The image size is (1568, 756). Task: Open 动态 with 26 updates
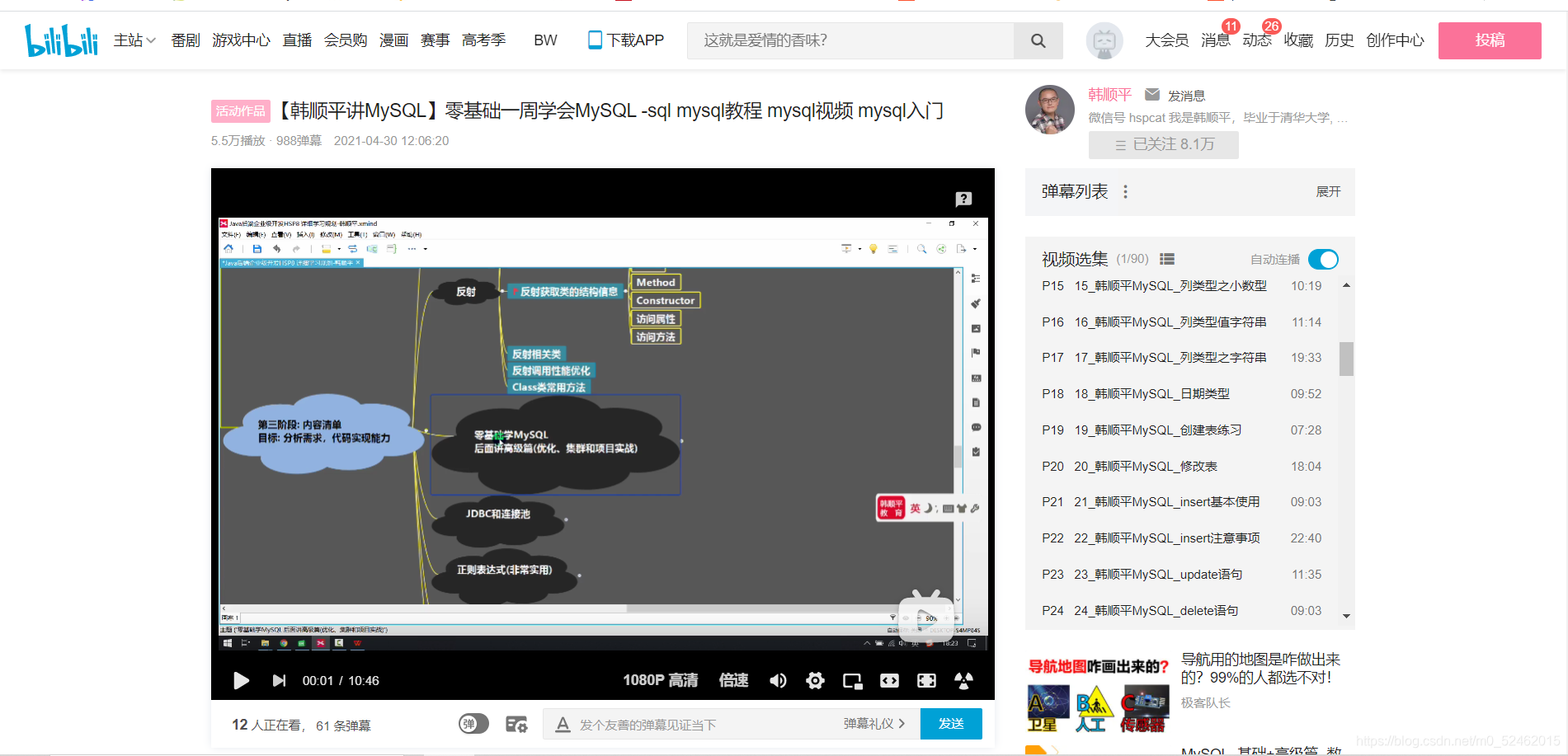1256,40
